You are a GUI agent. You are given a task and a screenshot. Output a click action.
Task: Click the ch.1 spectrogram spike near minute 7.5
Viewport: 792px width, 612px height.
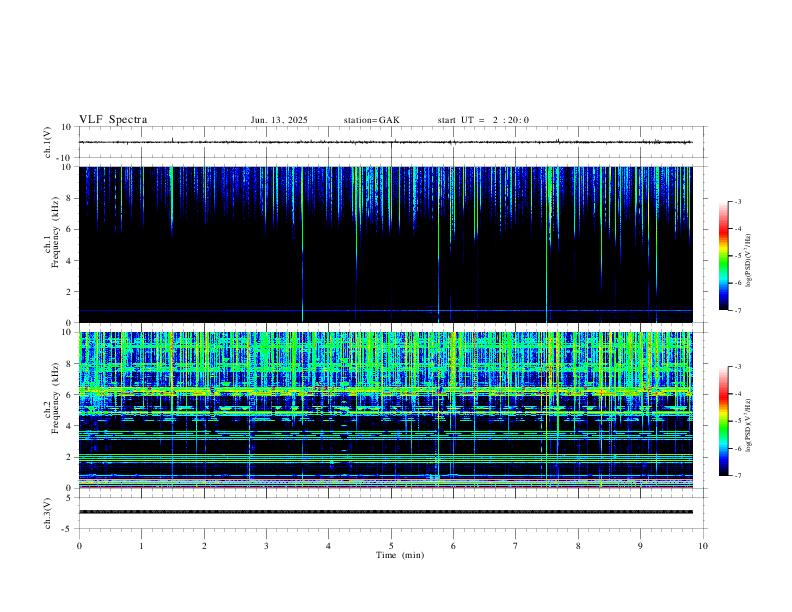point(547,244)
